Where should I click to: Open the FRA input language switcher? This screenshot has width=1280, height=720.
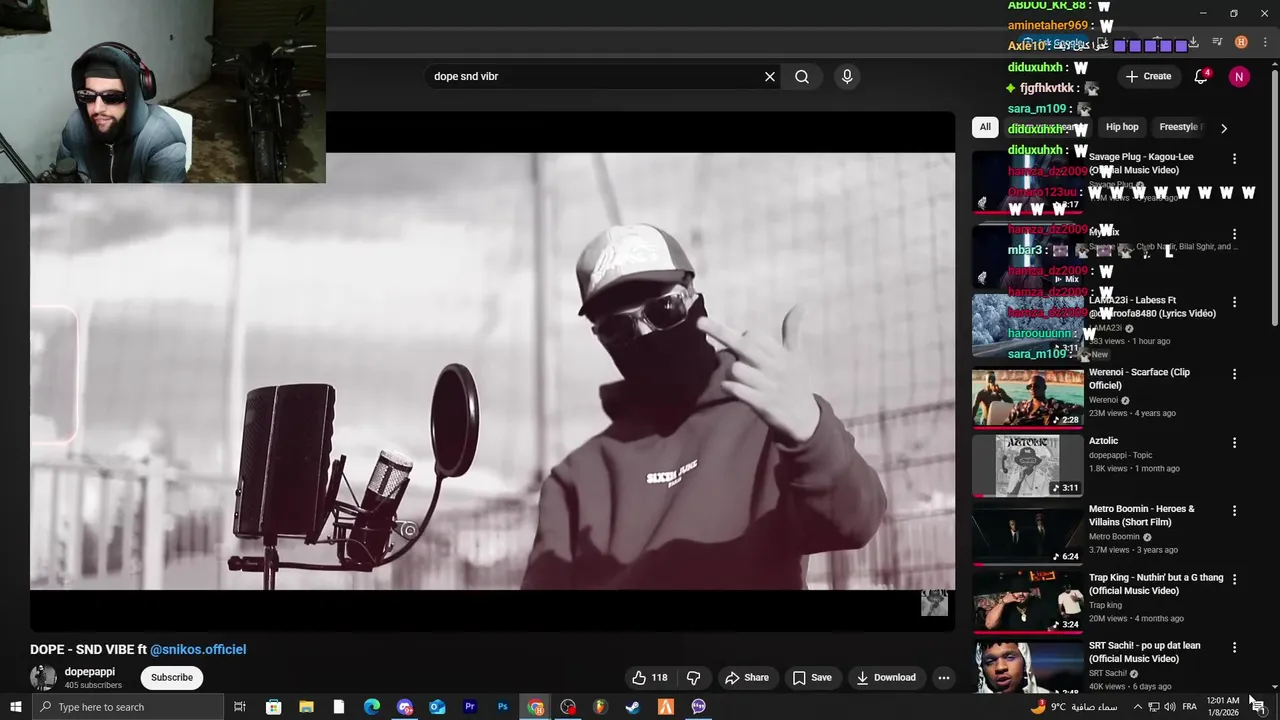(1190, 707)
